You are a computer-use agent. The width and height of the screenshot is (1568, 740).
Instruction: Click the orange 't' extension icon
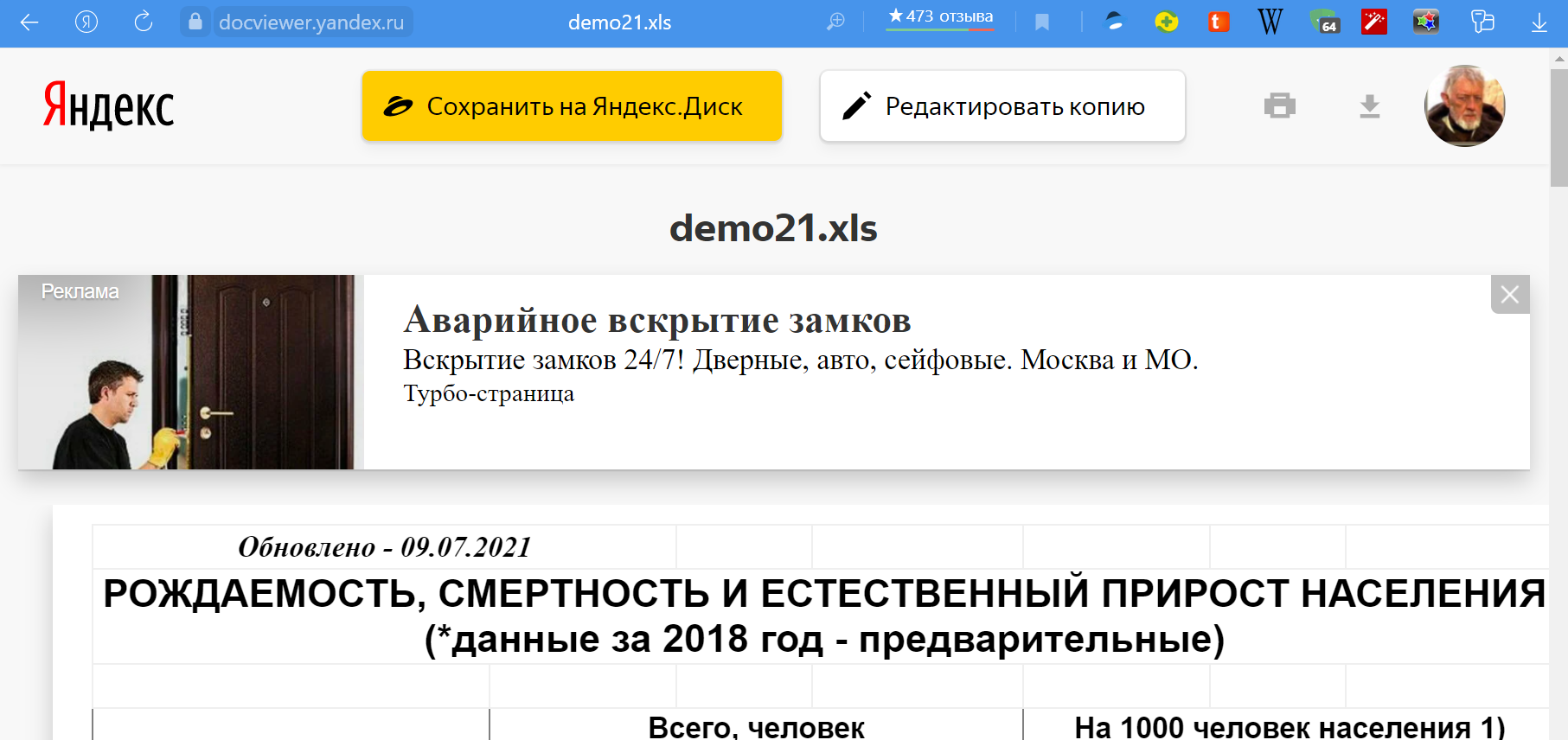[x=1219, y=22]
